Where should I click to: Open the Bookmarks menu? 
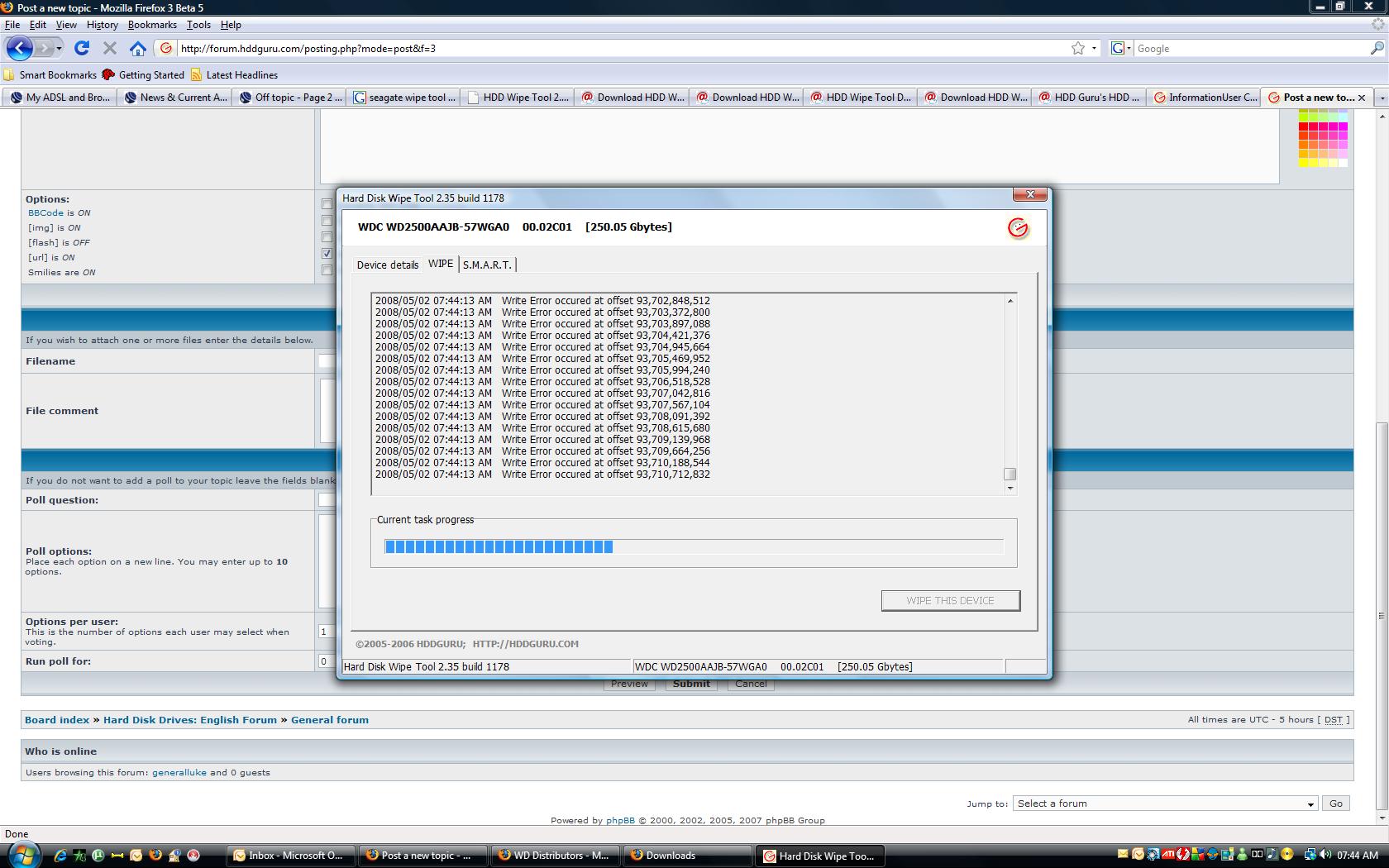pos(152,25)
